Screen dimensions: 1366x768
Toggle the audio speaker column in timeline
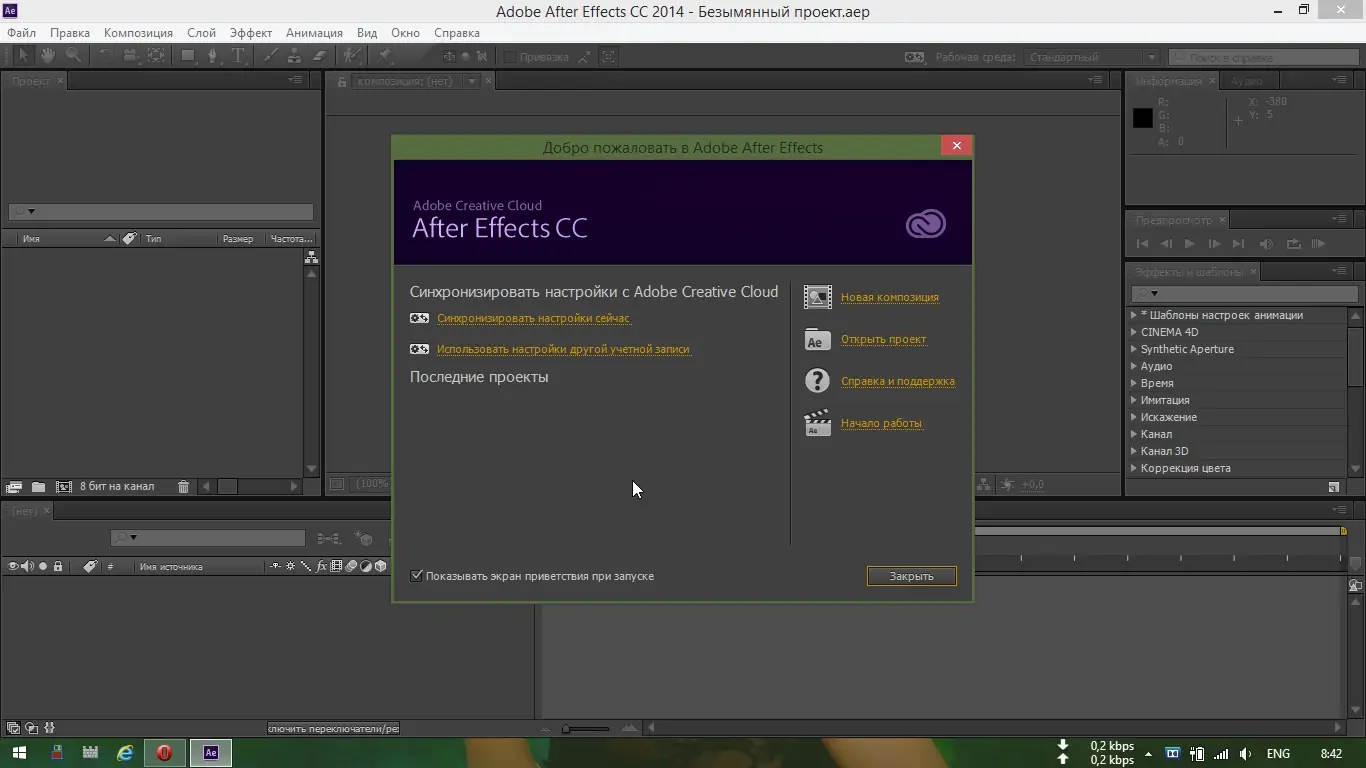27,567
